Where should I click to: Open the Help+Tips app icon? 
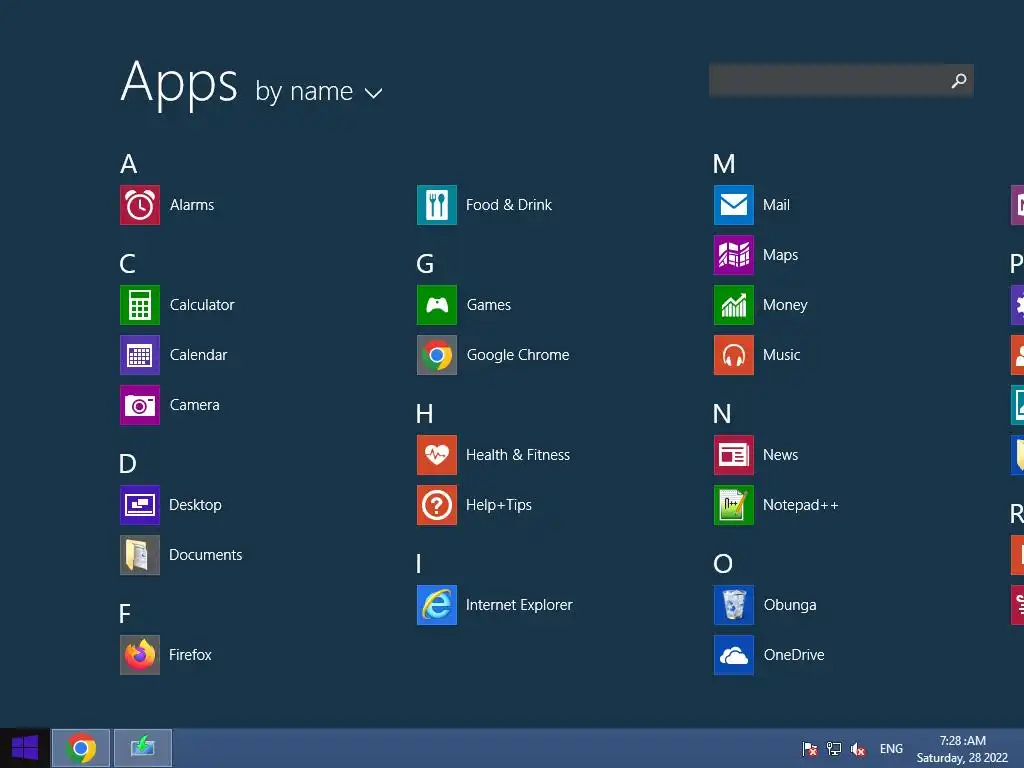[437, 505]
